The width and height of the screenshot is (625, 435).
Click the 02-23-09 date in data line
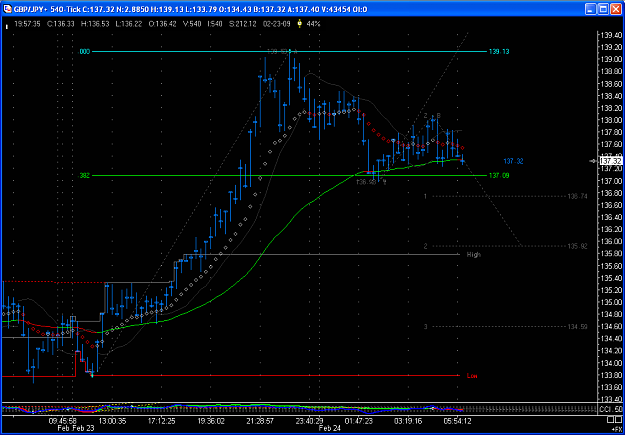[276, 24]
